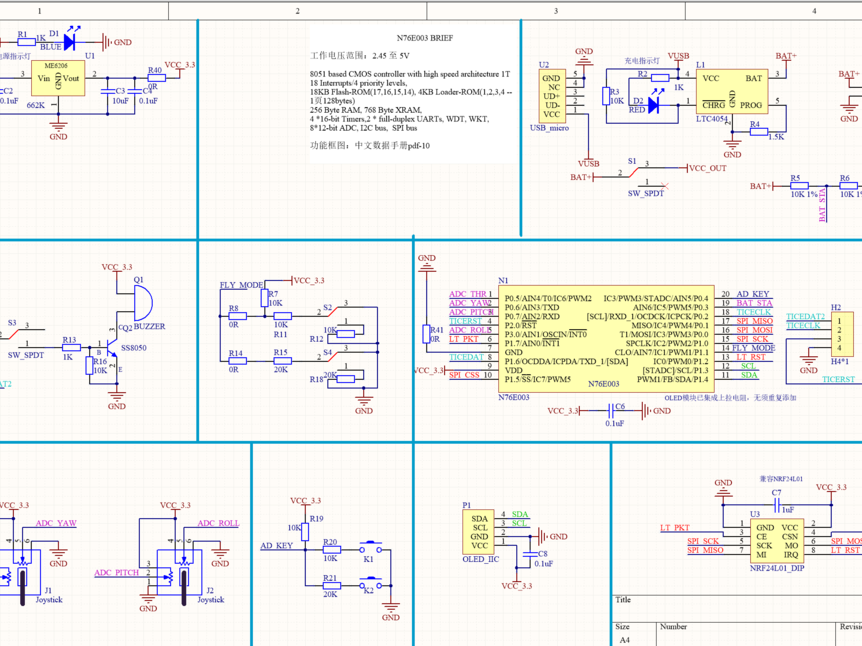Select capacitor C7 1uF
The height and width of the screenshot is (646, 862).
tap(777, 505)
